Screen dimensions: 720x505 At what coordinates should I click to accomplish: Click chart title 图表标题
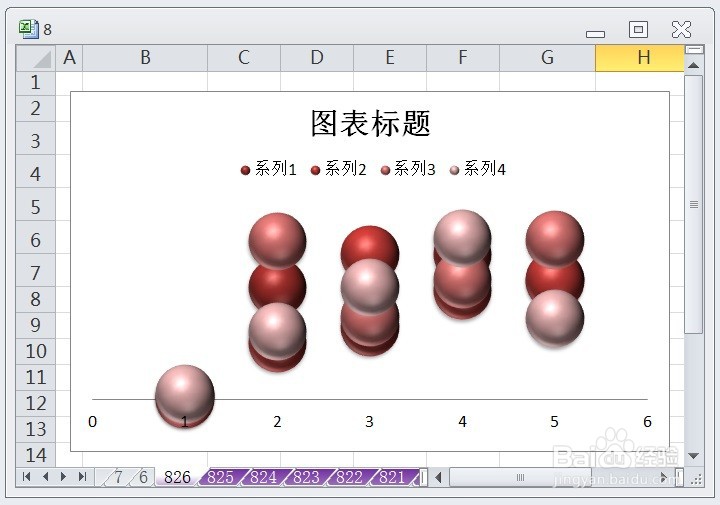371,123
